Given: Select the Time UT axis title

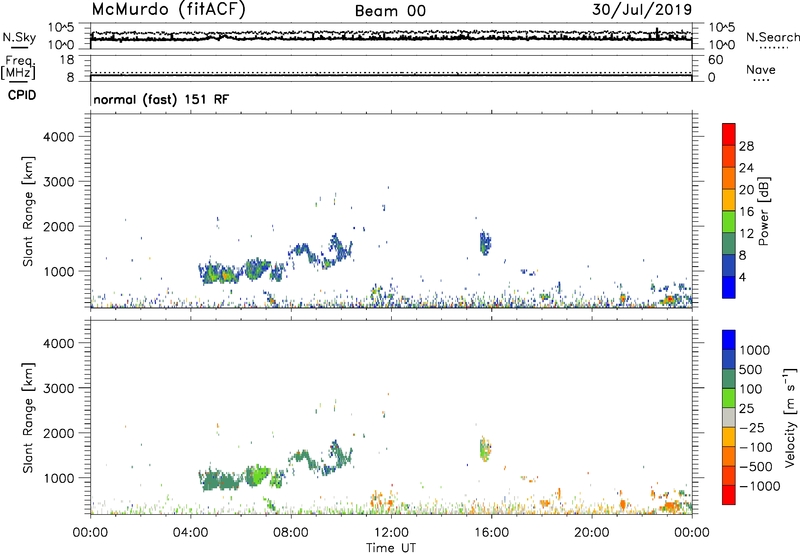Looking at the screenshot, I should coord(391,548).
